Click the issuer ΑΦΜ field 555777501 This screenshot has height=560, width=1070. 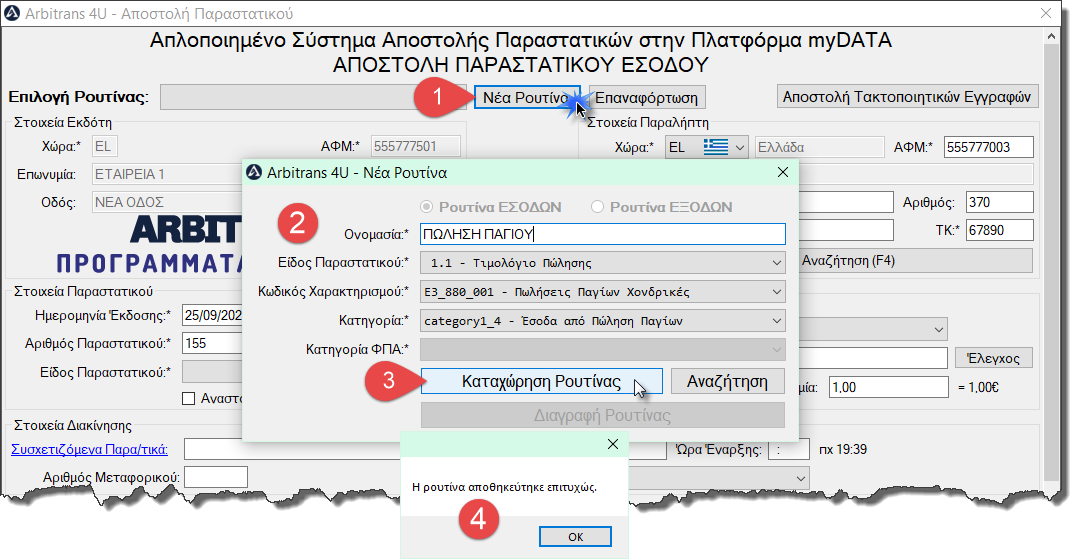(416, 146)
